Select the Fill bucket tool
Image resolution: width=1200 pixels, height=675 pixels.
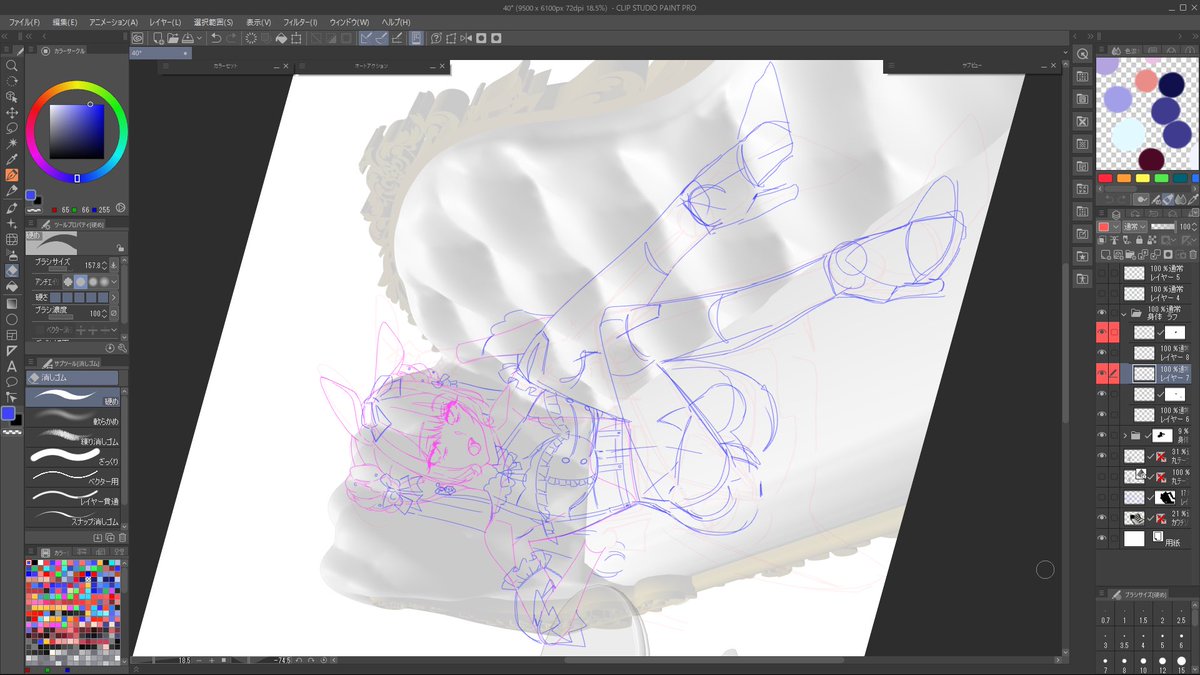tap(12, 286)
